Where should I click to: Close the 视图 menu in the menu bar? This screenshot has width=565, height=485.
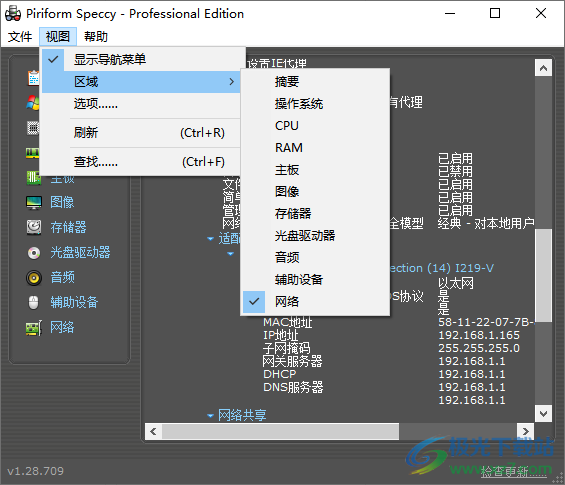coord(58,36)
